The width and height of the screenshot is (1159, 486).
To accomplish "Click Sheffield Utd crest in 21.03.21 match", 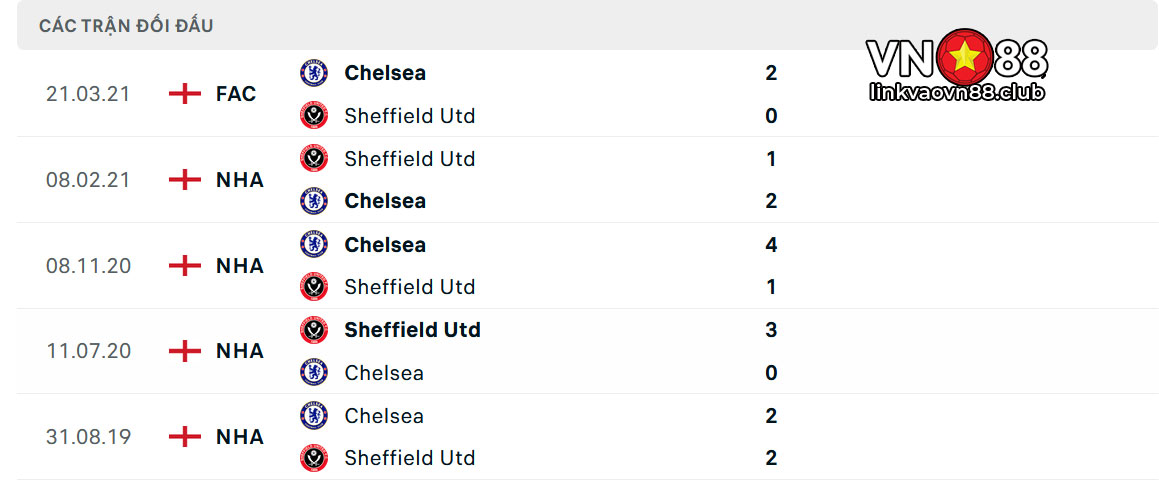I will pos(313,116).
